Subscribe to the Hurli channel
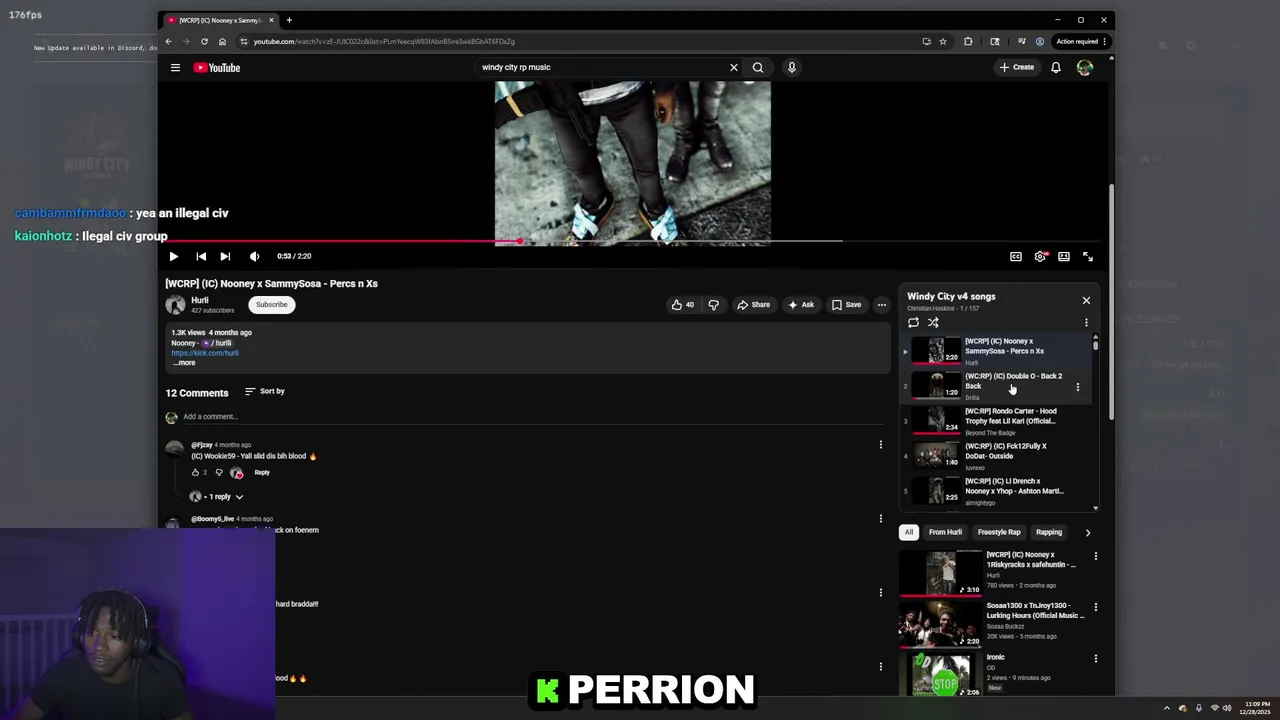1280x720 pixels. 271,305
